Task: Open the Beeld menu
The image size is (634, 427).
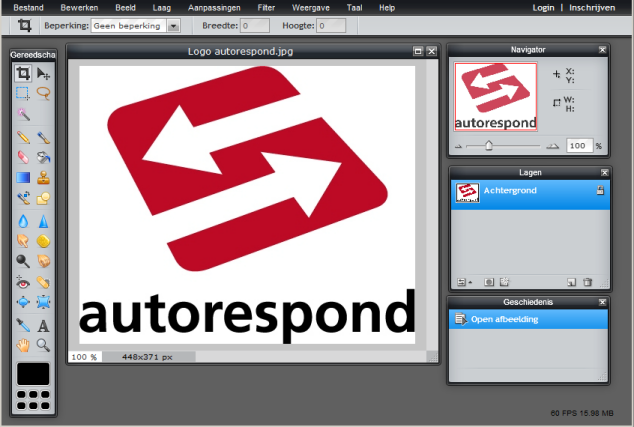Action: pos(125,8)
